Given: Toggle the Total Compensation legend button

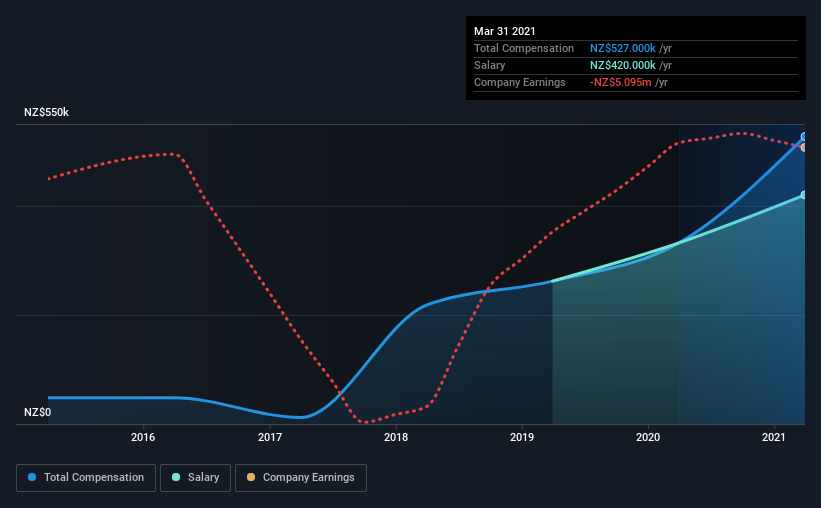Looking at the screenshot, I should tap(86, 478).
